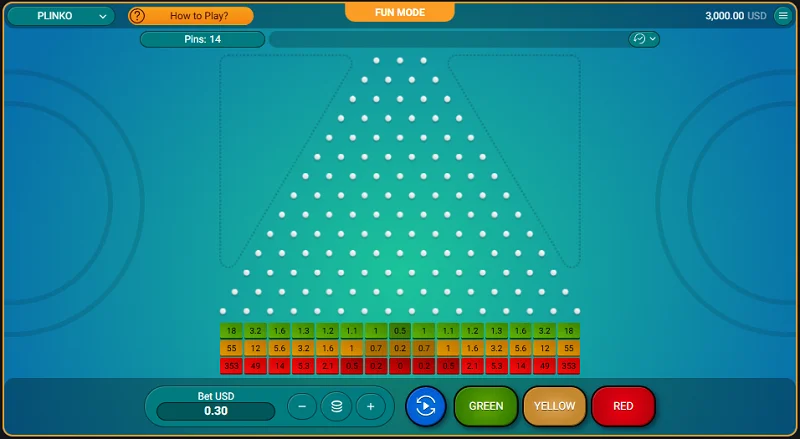Click the Bet USD amount field
This screenshot has height=439, width=800.
[x=215, y=411]
